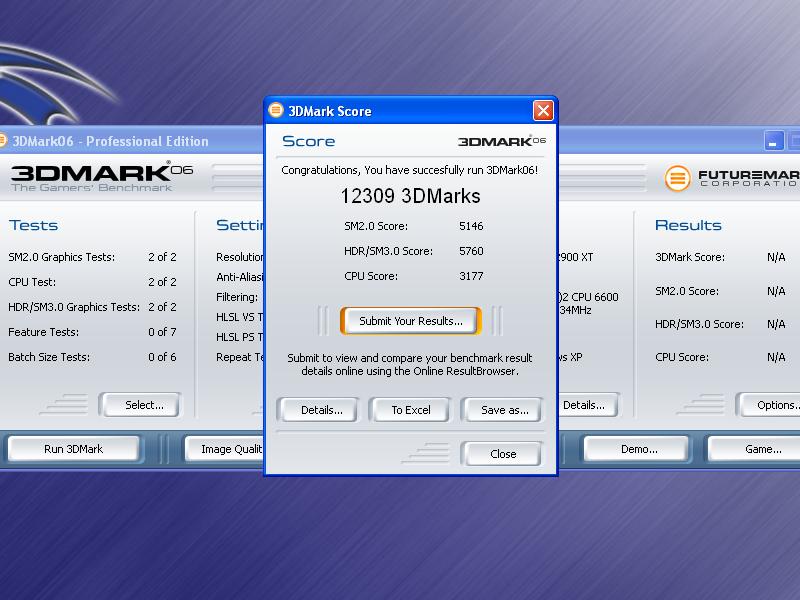Click the congratulations message text
The height and width of the screenshot is (600, 800).
410,170
